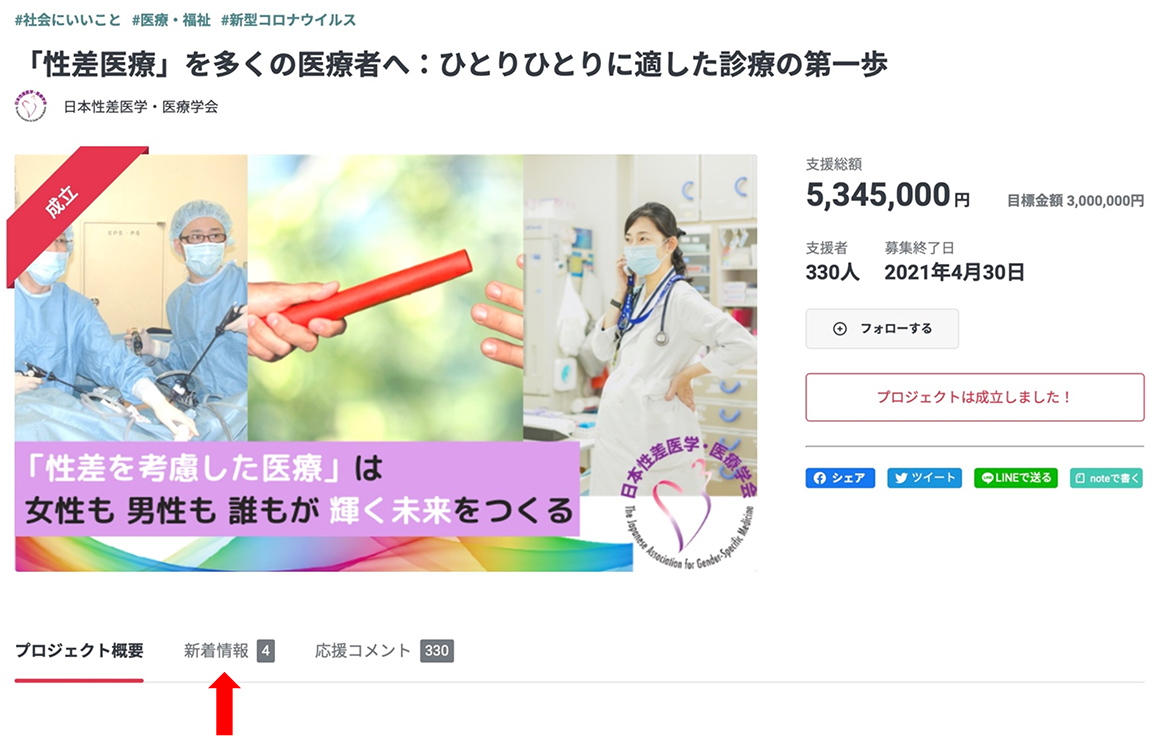Open the プロジェクト概要 tab
The height and width of the screenshot is (740, 1160).
(x=79, y=650)
